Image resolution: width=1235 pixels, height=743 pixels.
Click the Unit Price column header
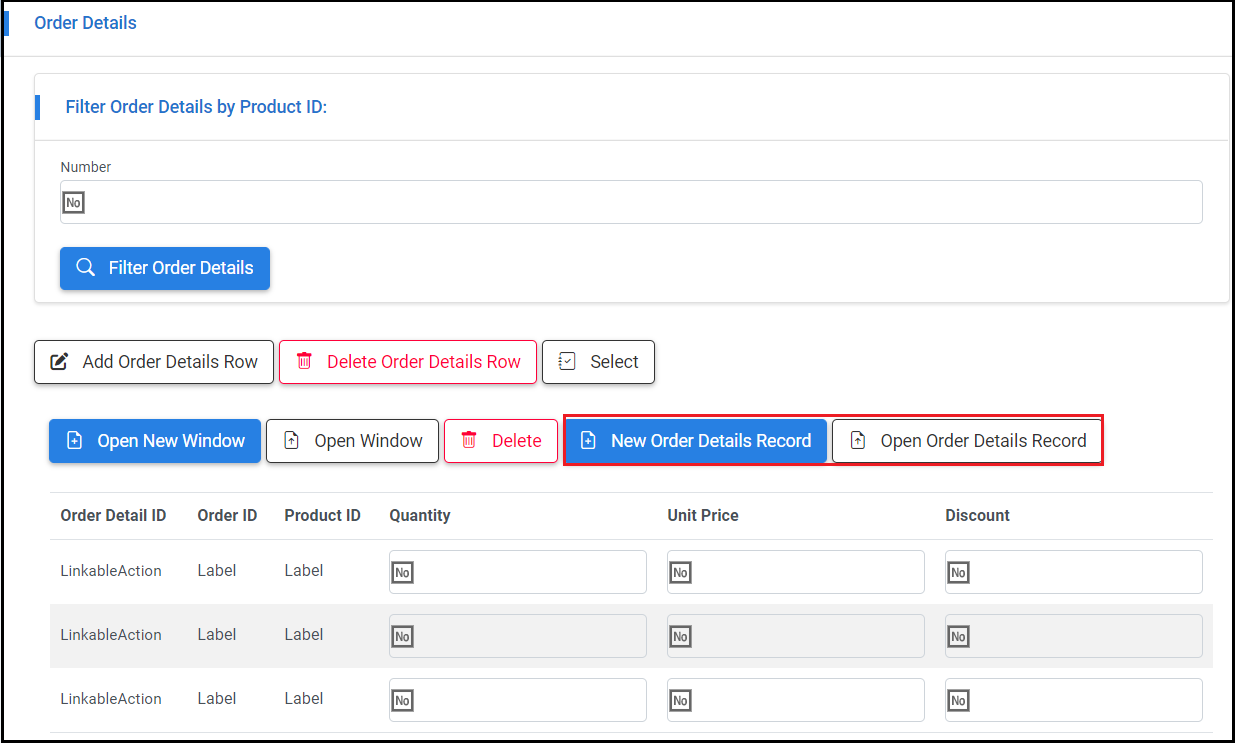pyautogui.click(x=703, y=516)
